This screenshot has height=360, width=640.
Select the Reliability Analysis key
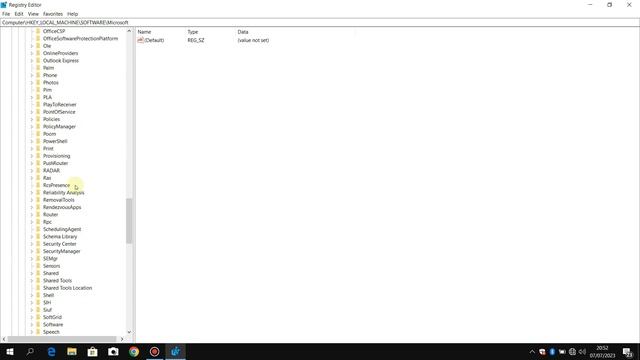pos(64,193)
